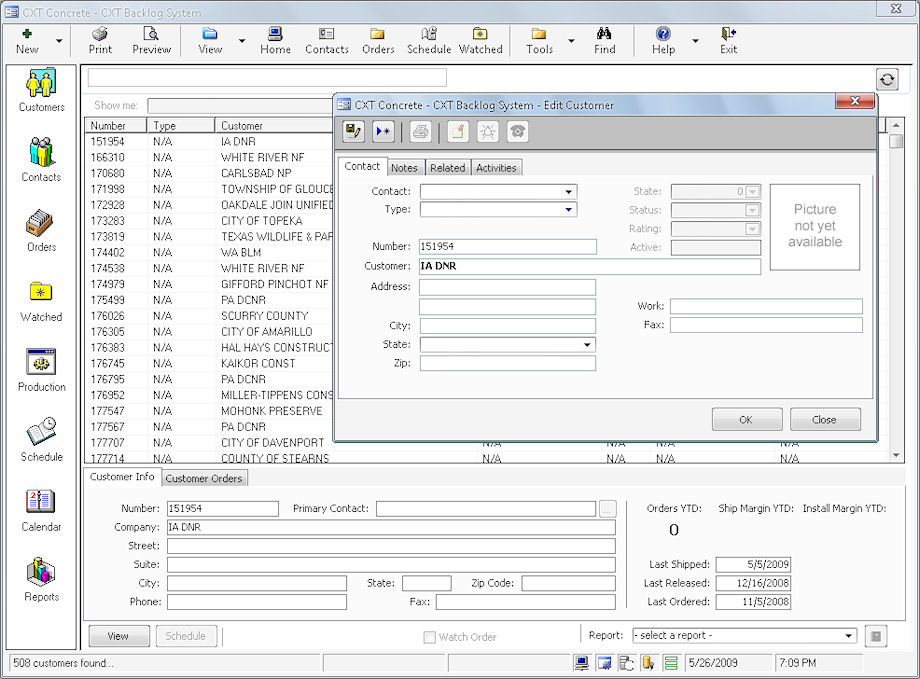
Task: Expand the View button dropdown arrow
Action: [242, 41]
